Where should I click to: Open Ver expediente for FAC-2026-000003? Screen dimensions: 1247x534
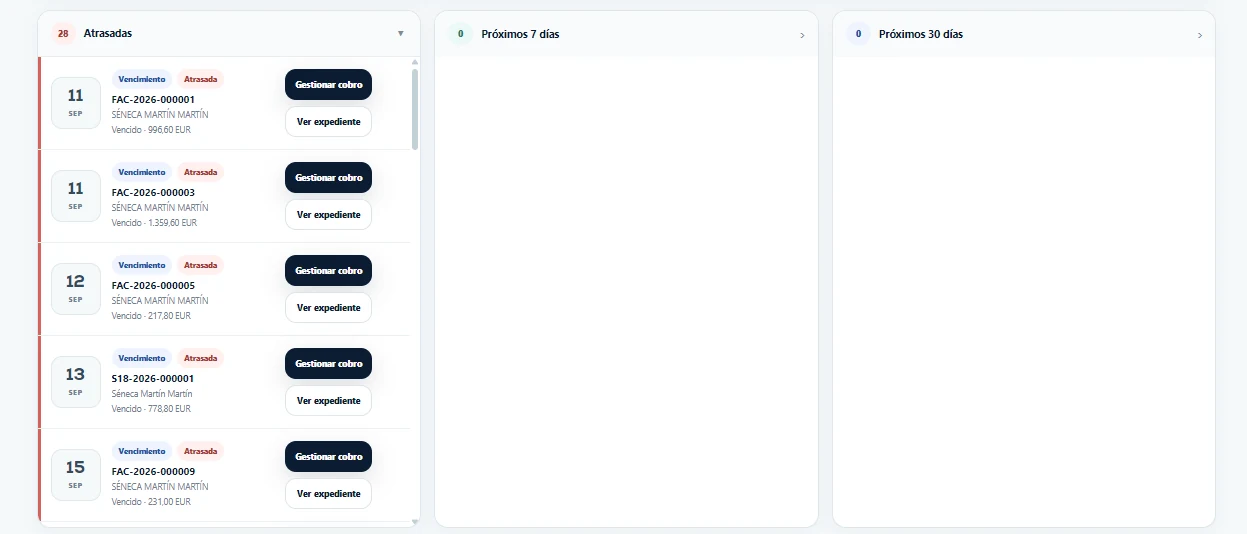328,215
